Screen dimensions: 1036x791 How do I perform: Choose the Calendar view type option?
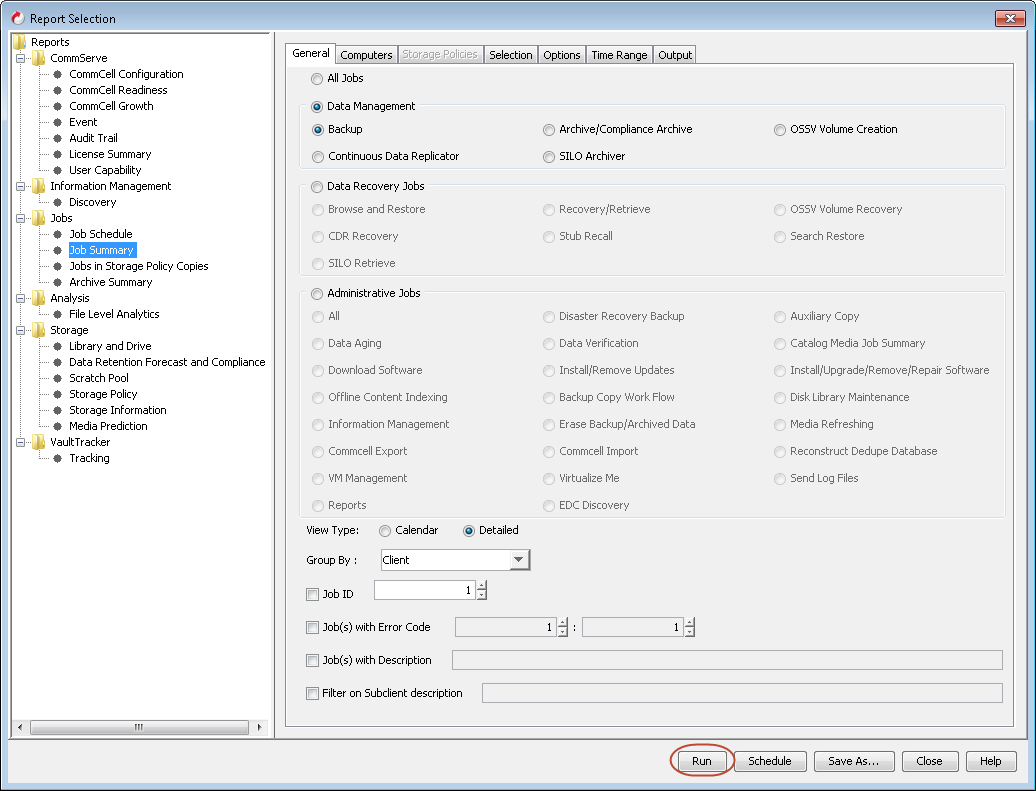click(385, 531)
